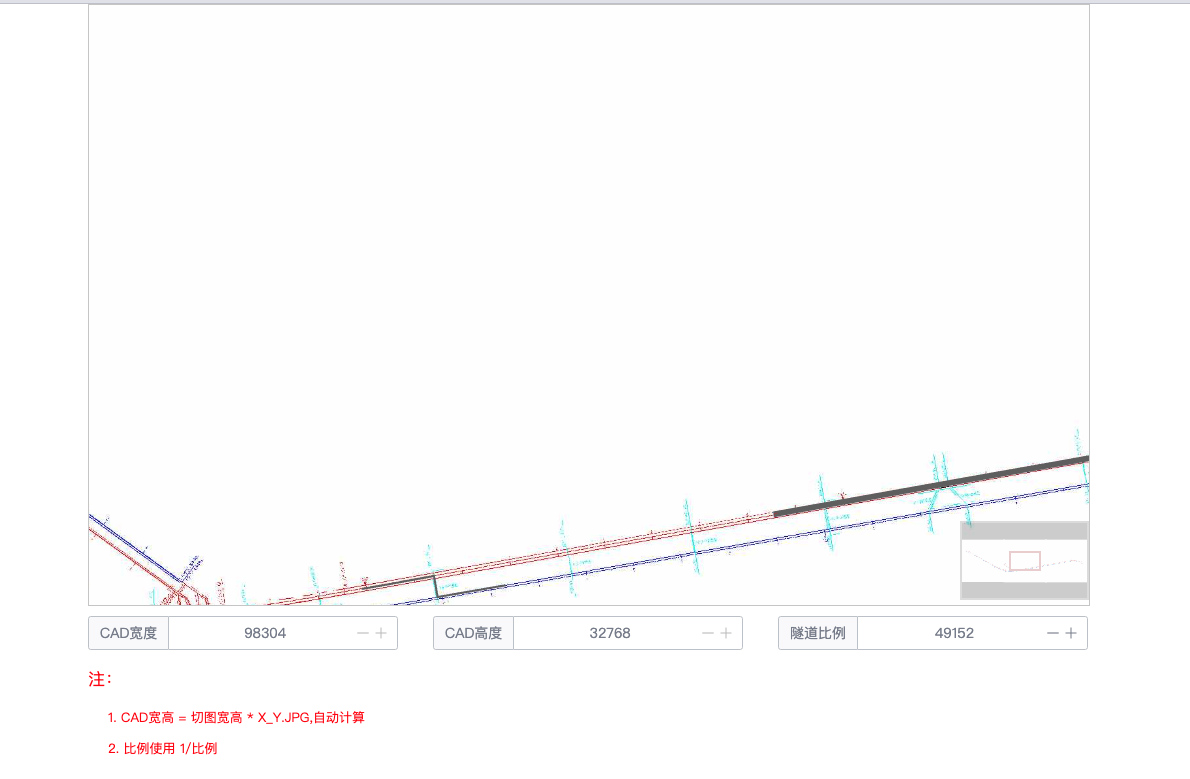
Task: Click the 隧道比例 label
Action: pos(818,633)
